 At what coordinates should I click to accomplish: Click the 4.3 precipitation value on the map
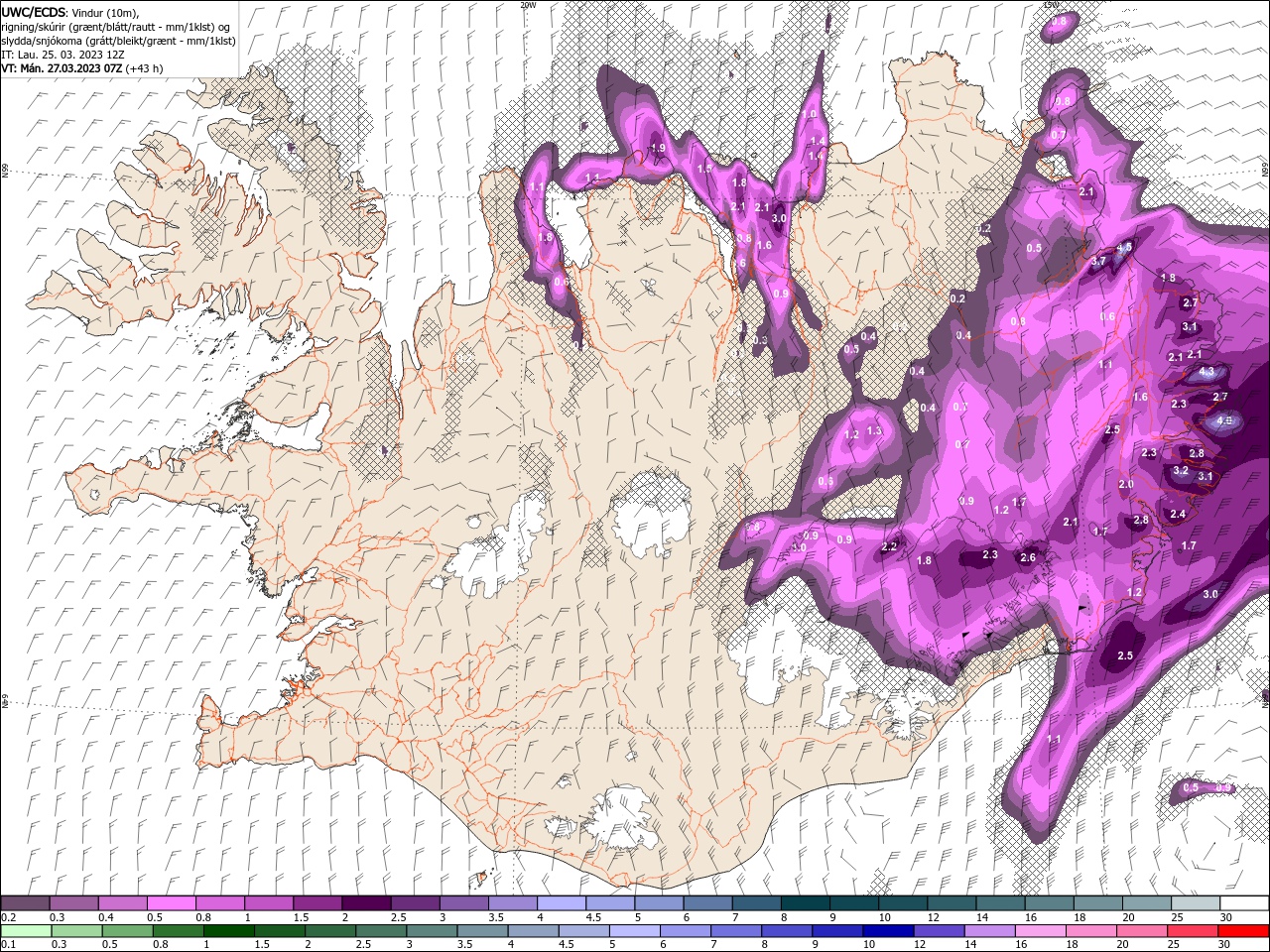[x=1206, y=372]
